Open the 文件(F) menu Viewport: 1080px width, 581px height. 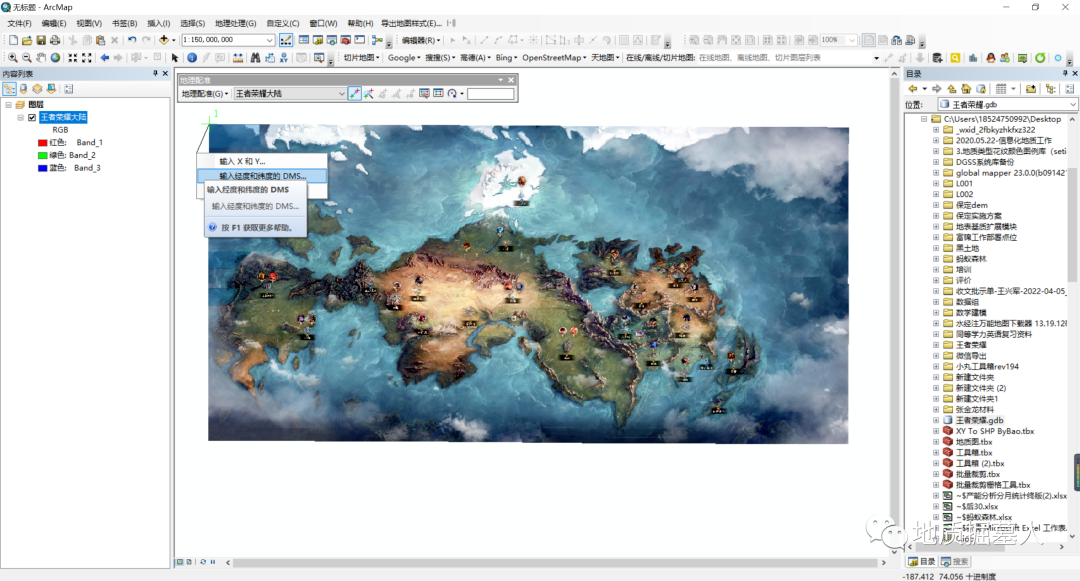point(19,23)
